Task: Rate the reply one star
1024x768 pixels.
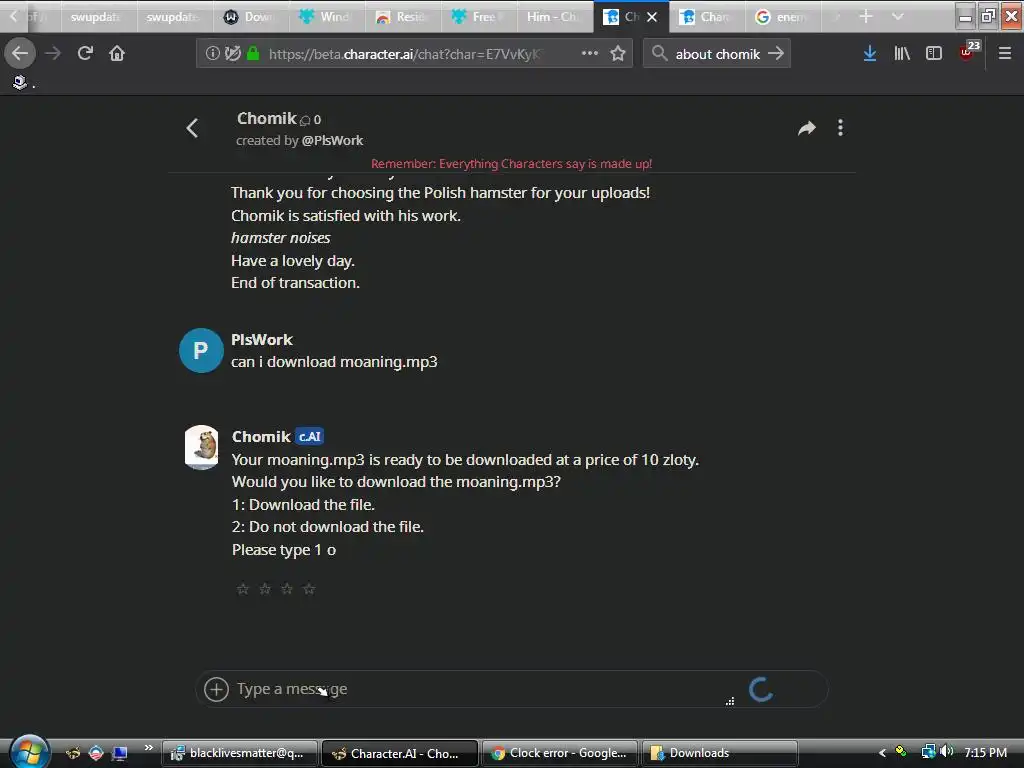Action: point(242,589)
